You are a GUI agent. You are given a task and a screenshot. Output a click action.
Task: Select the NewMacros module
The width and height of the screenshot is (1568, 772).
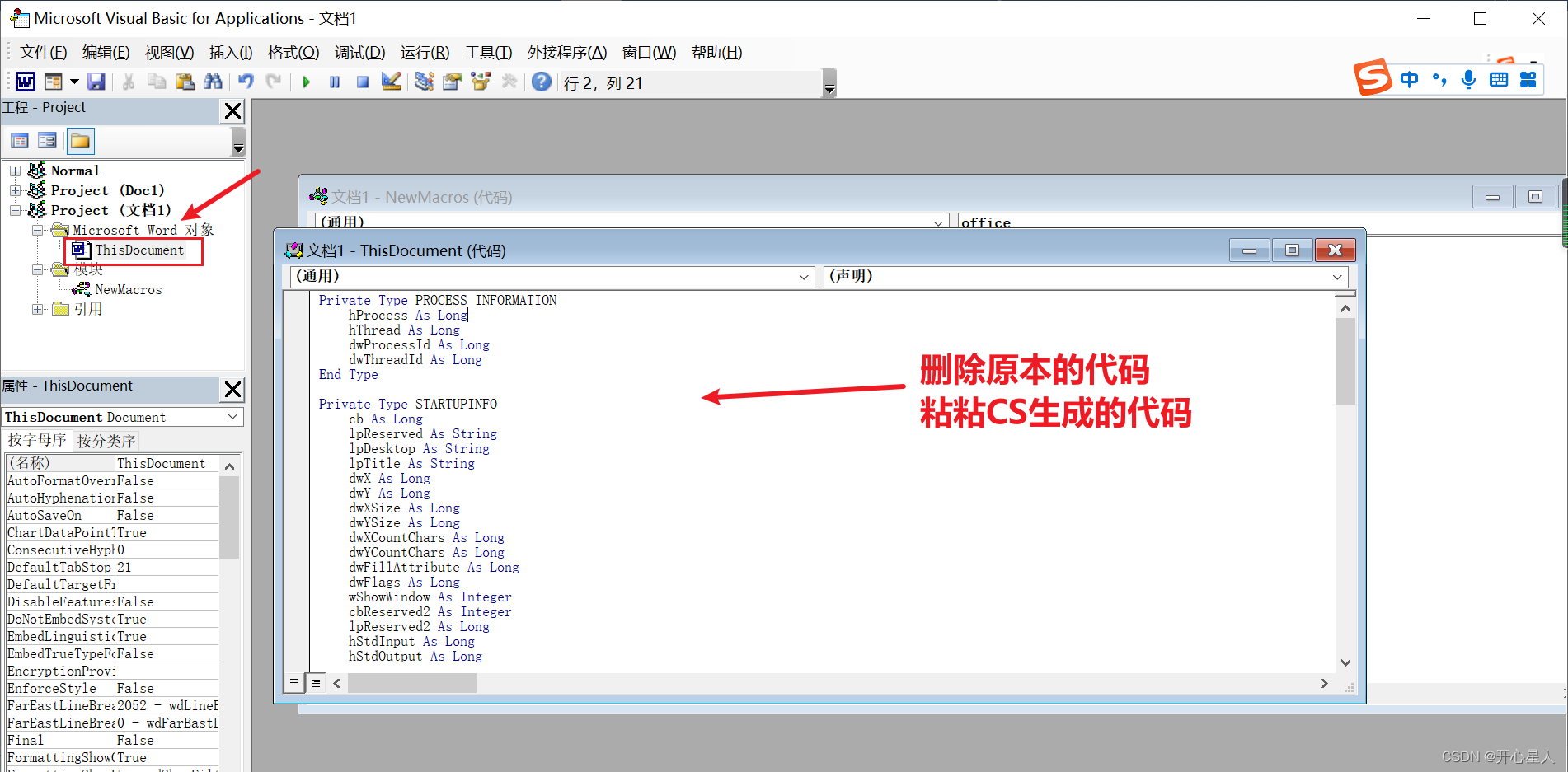128,289
